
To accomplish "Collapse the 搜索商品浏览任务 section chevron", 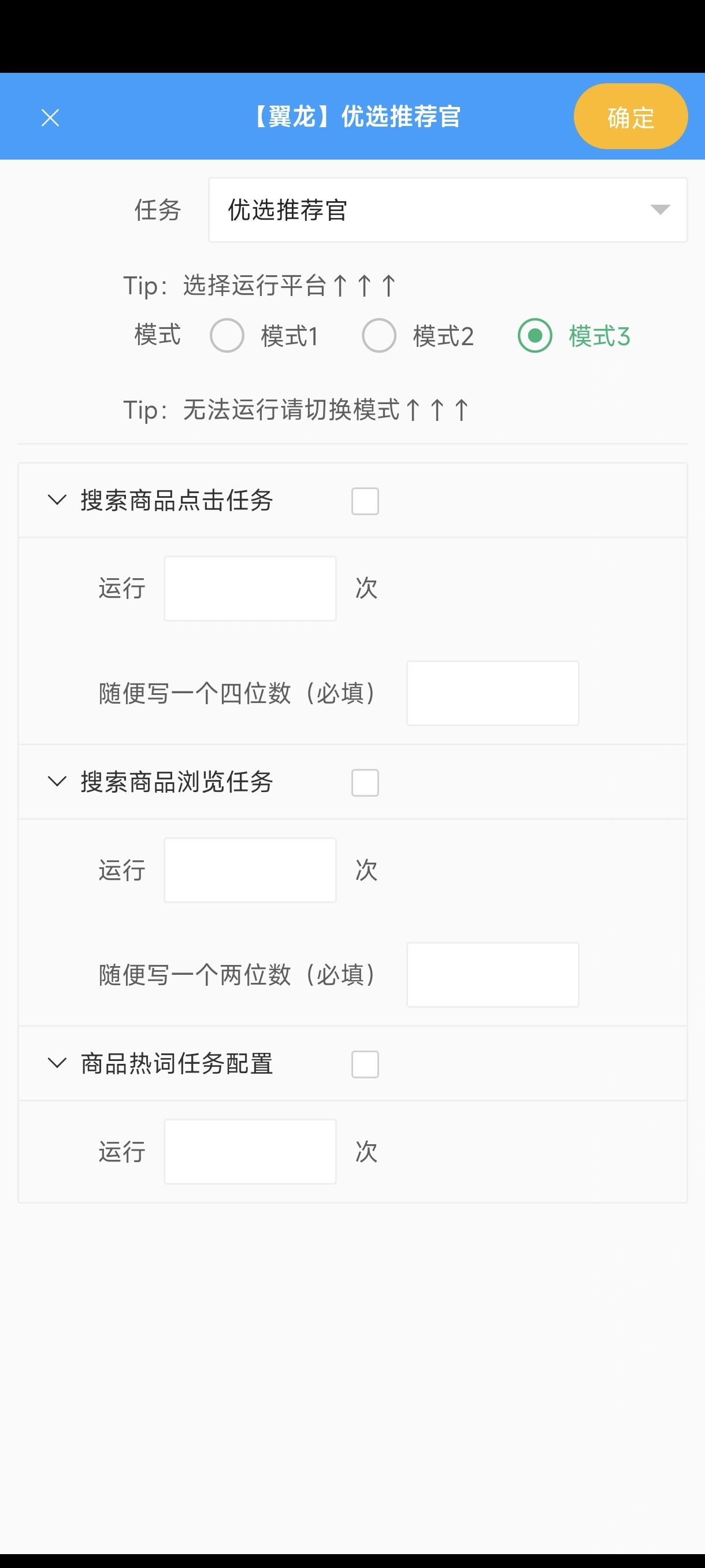I will (57, 782).
